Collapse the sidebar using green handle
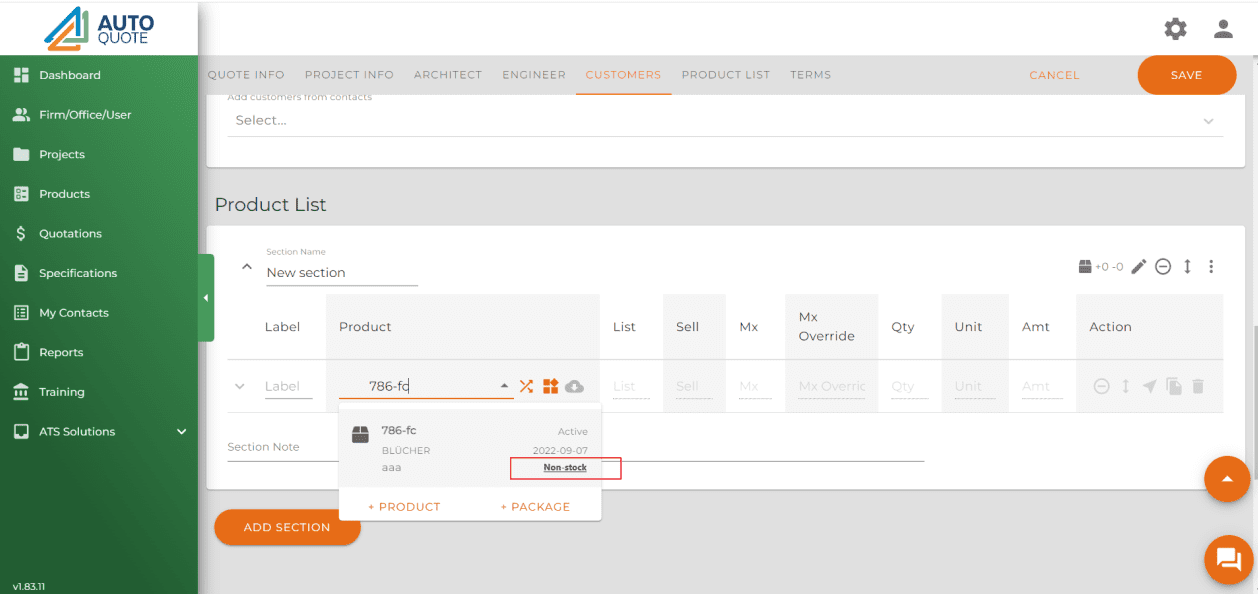The height and width of the screenshot is (594, 1258). click(x=206, y=298)
